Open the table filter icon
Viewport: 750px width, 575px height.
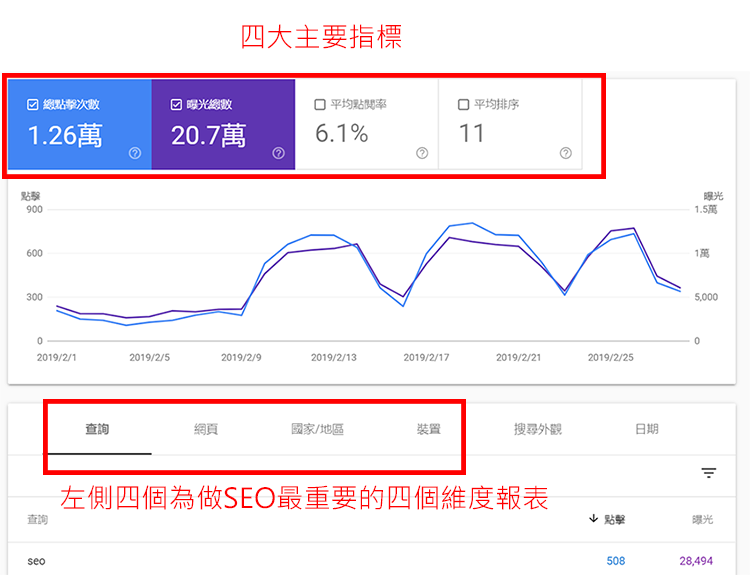point(708,473)
